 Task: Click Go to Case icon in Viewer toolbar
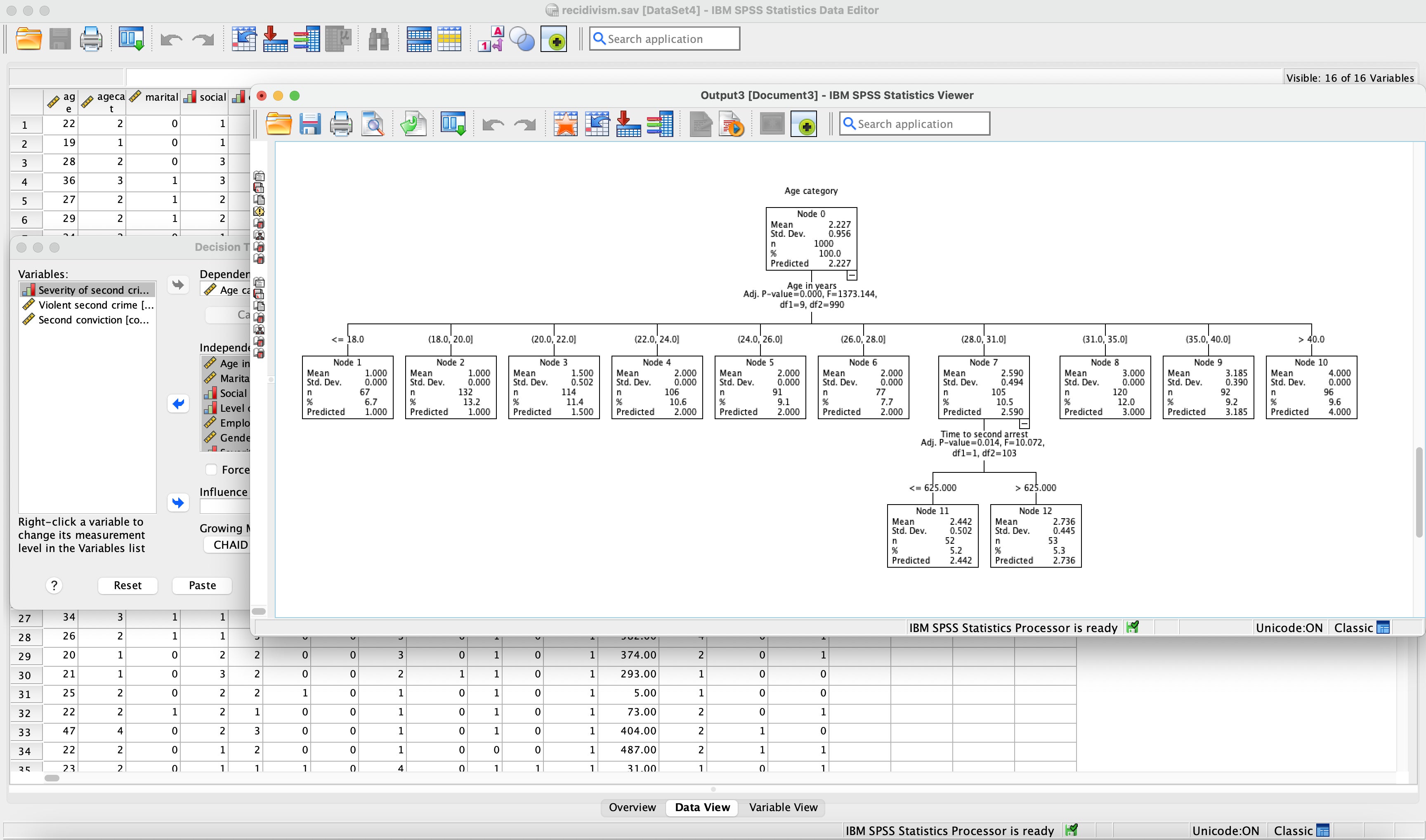597,124
